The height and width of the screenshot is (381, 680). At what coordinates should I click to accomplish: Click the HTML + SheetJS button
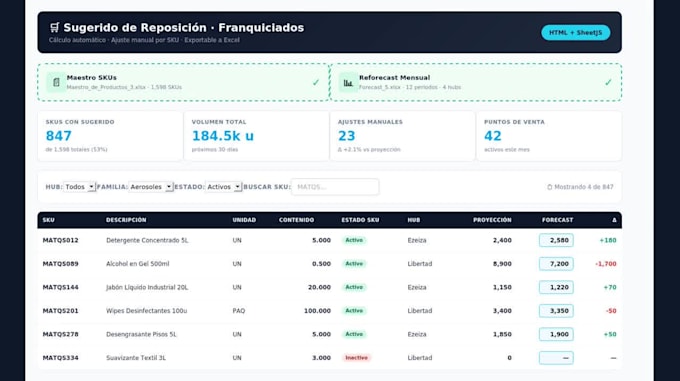575,33
